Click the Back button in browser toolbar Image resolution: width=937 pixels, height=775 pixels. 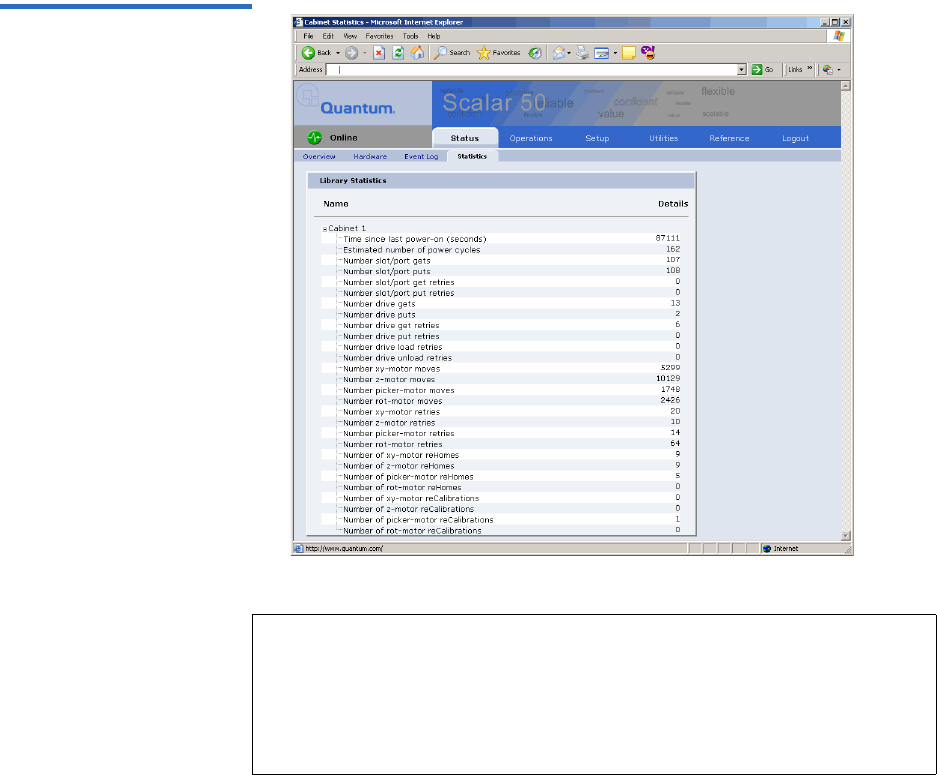point(316,53)
